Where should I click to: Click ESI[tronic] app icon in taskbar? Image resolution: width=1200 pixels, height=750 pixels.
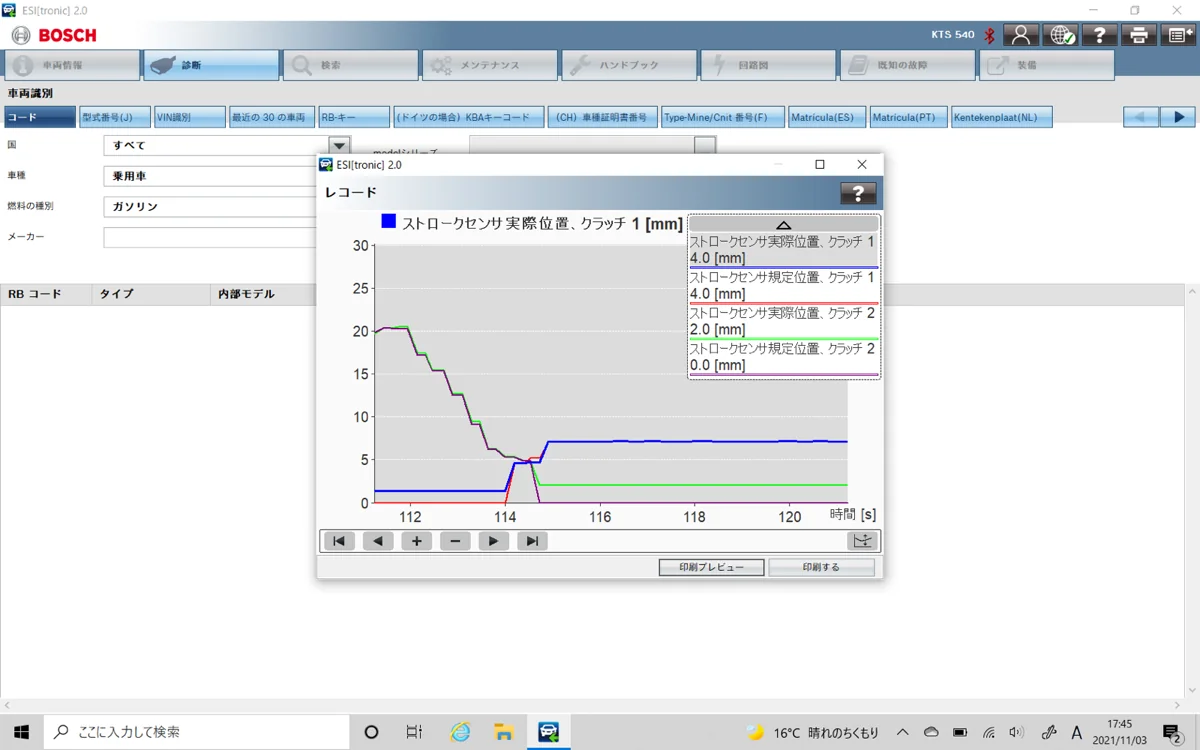[x=548, y=732]
